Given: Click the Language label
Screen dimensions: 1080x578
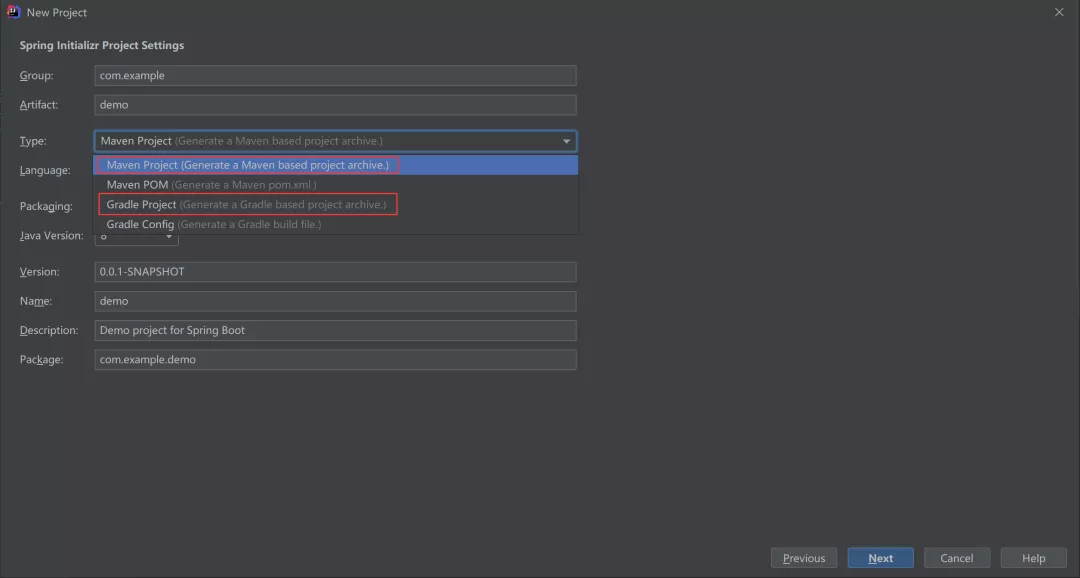Looking at the screenshot, I should pos(45,170).
